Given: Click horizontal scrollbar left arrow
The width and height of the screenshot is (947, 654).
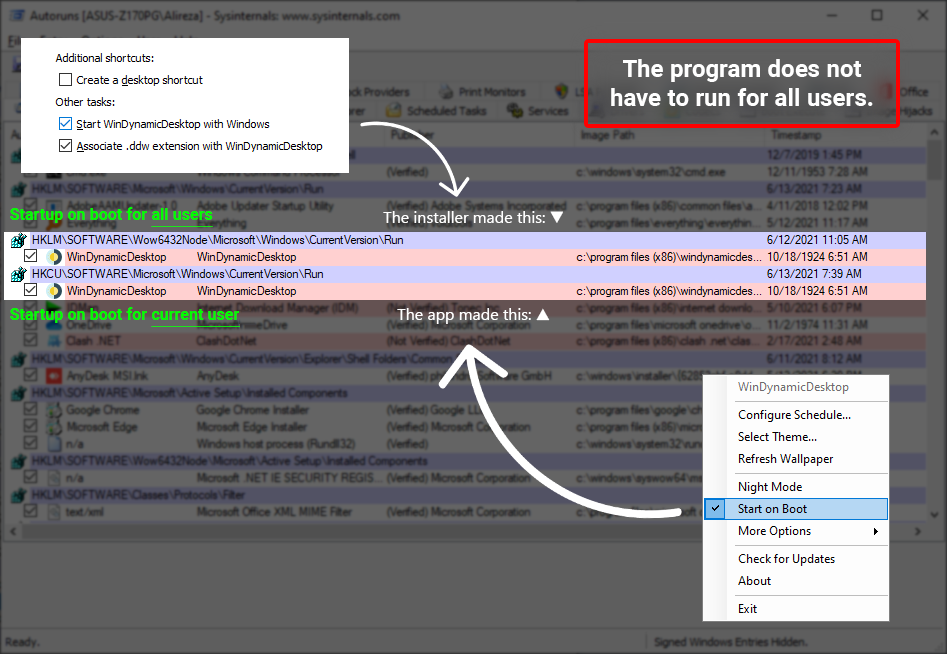Looking at the screenshot, I should 13,531.
